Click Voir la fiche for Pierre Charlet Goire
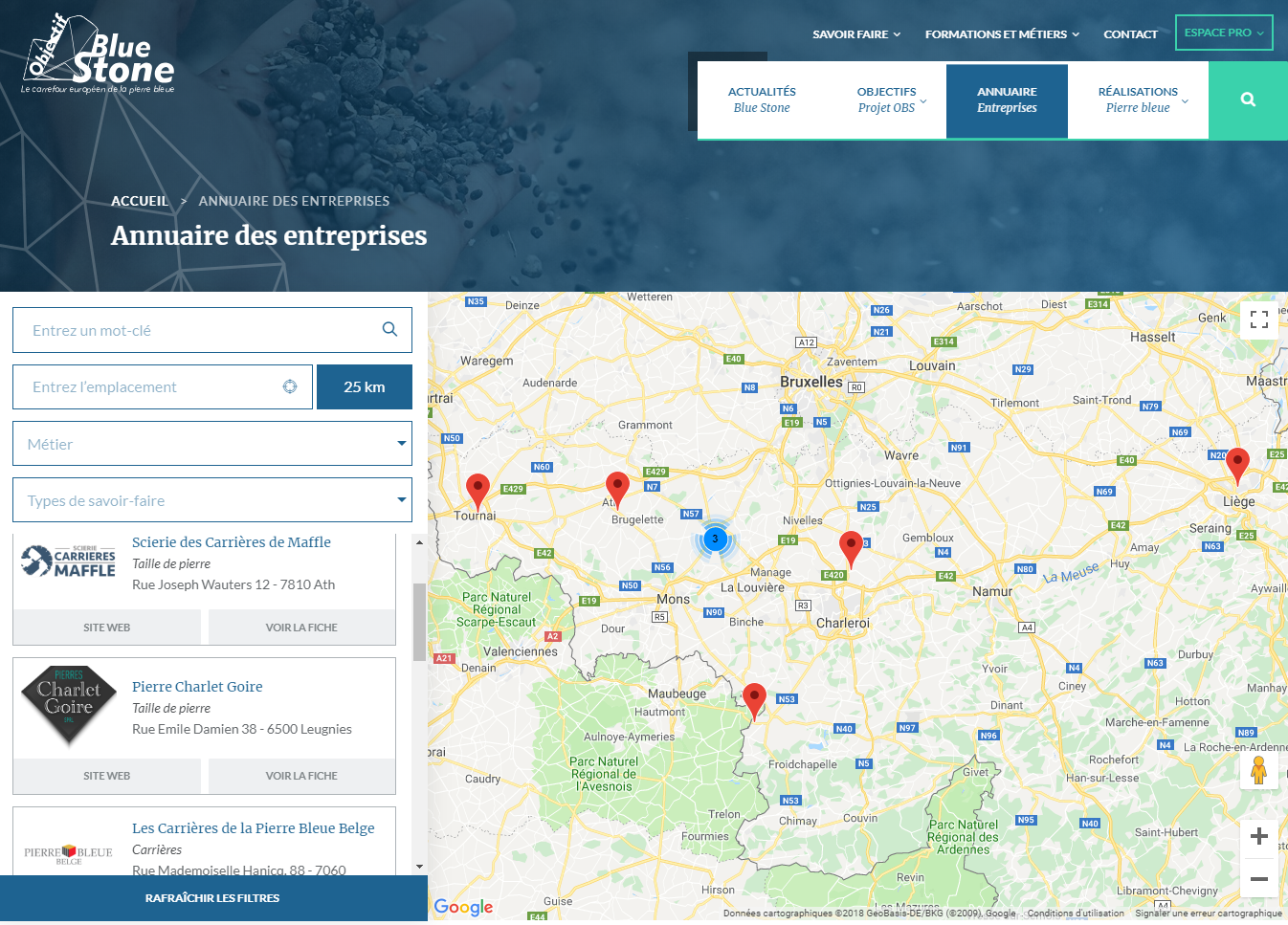 (x=301, y=776)
